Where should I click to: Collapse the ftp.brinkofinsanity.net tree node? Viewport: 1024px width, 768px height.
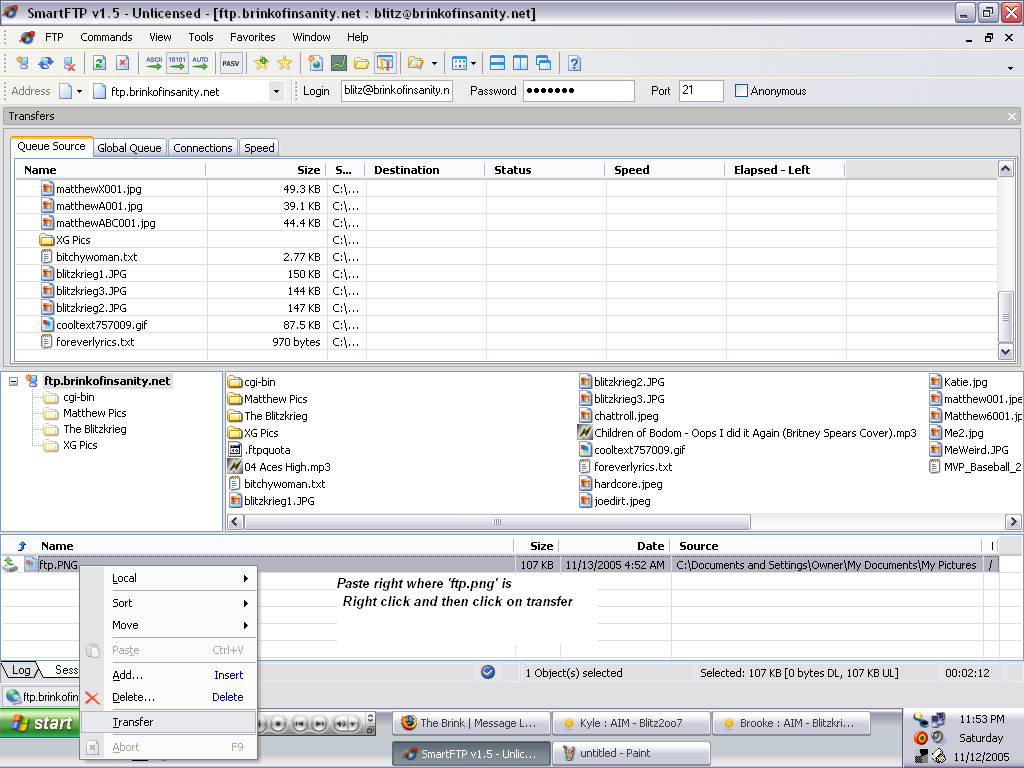(x=14, y=381)
